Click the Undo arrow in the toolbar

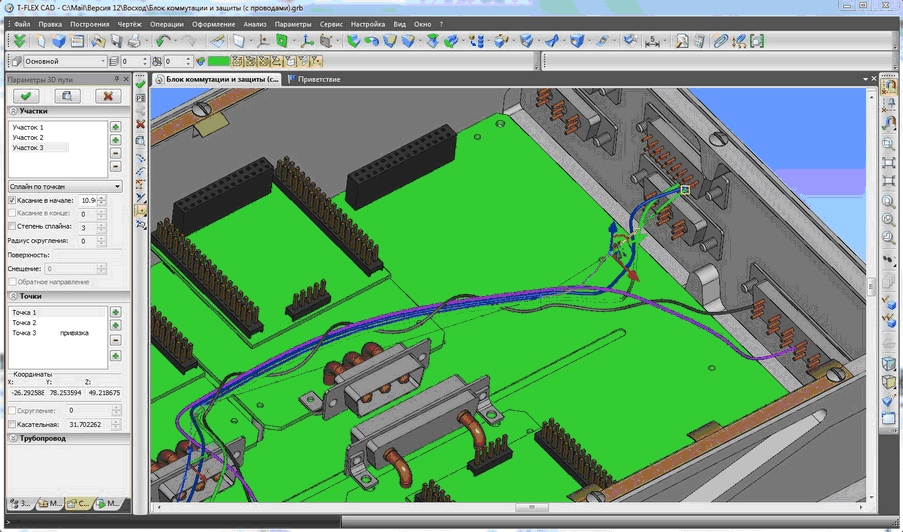[x=162, y=41]
